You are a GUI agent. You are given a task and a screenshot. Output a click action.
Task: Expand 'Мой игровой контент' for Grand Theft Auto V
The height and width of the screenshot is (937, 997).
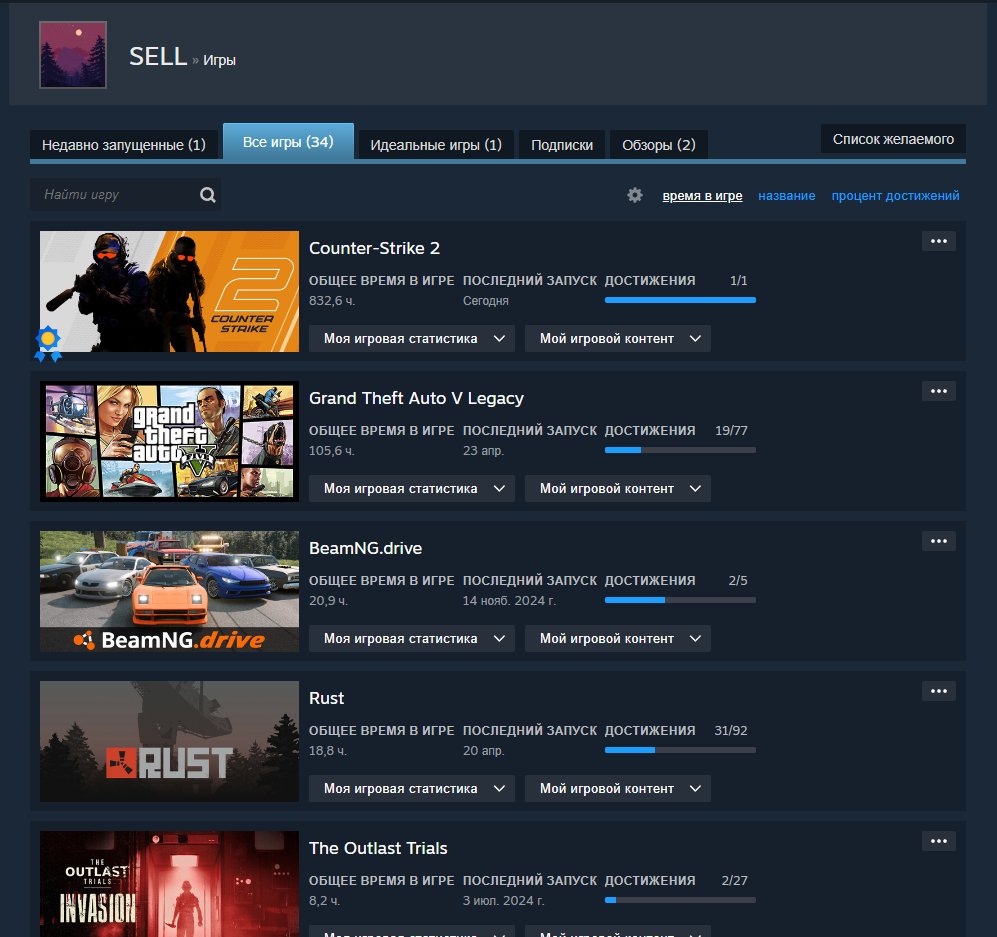617,489
